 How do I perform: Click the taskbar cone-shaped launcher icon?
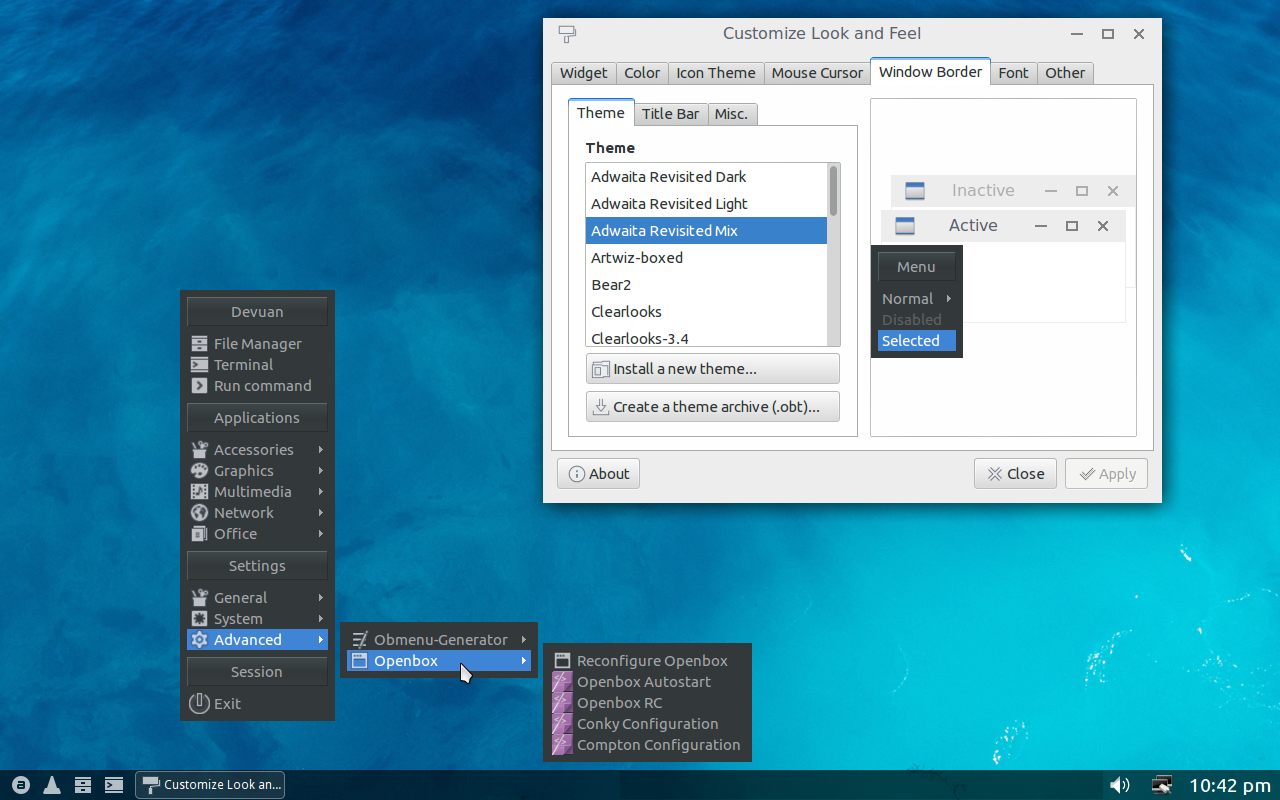(x=51, y=785)
